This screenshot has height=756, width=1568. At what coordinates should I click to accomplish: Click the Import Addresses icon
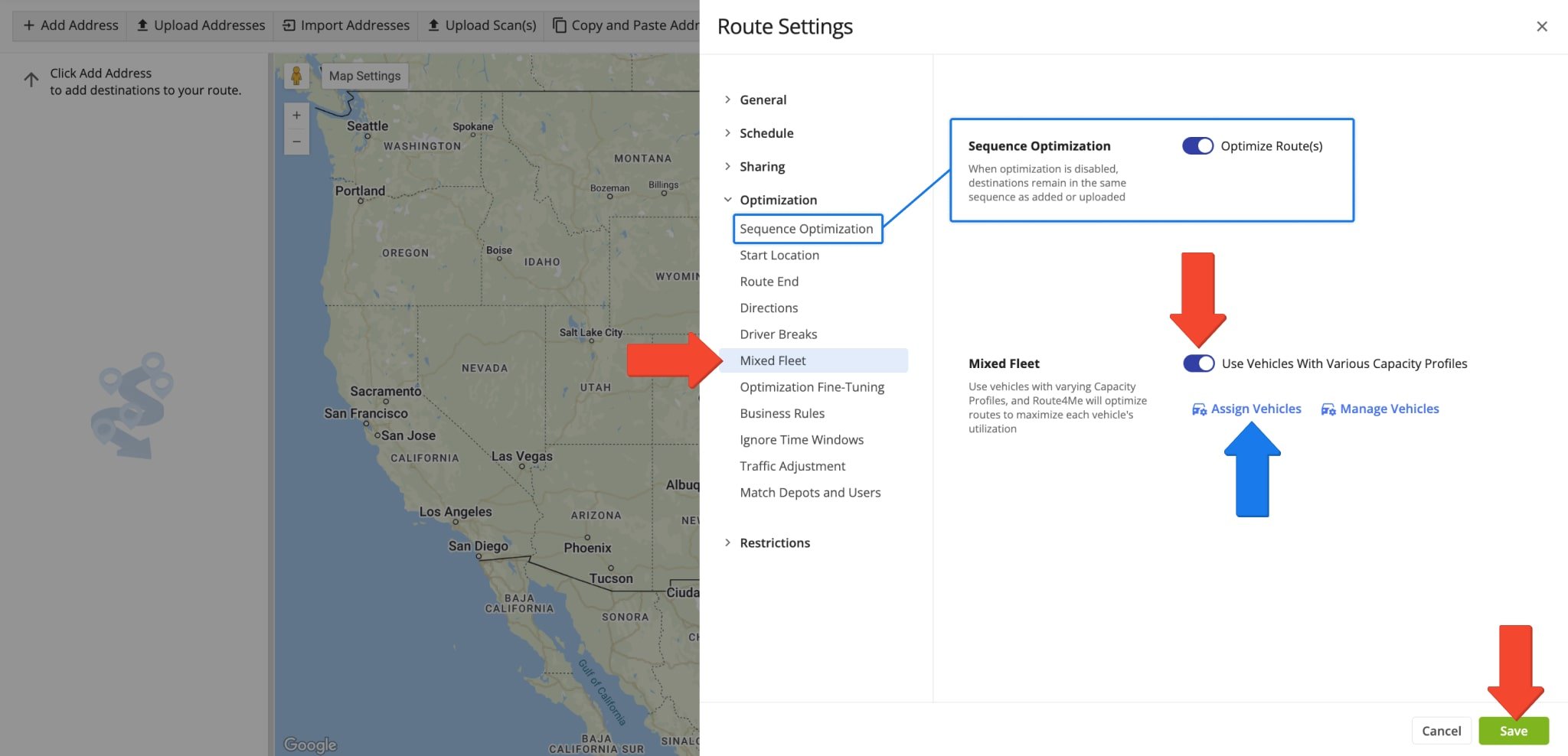pos(289,25)
